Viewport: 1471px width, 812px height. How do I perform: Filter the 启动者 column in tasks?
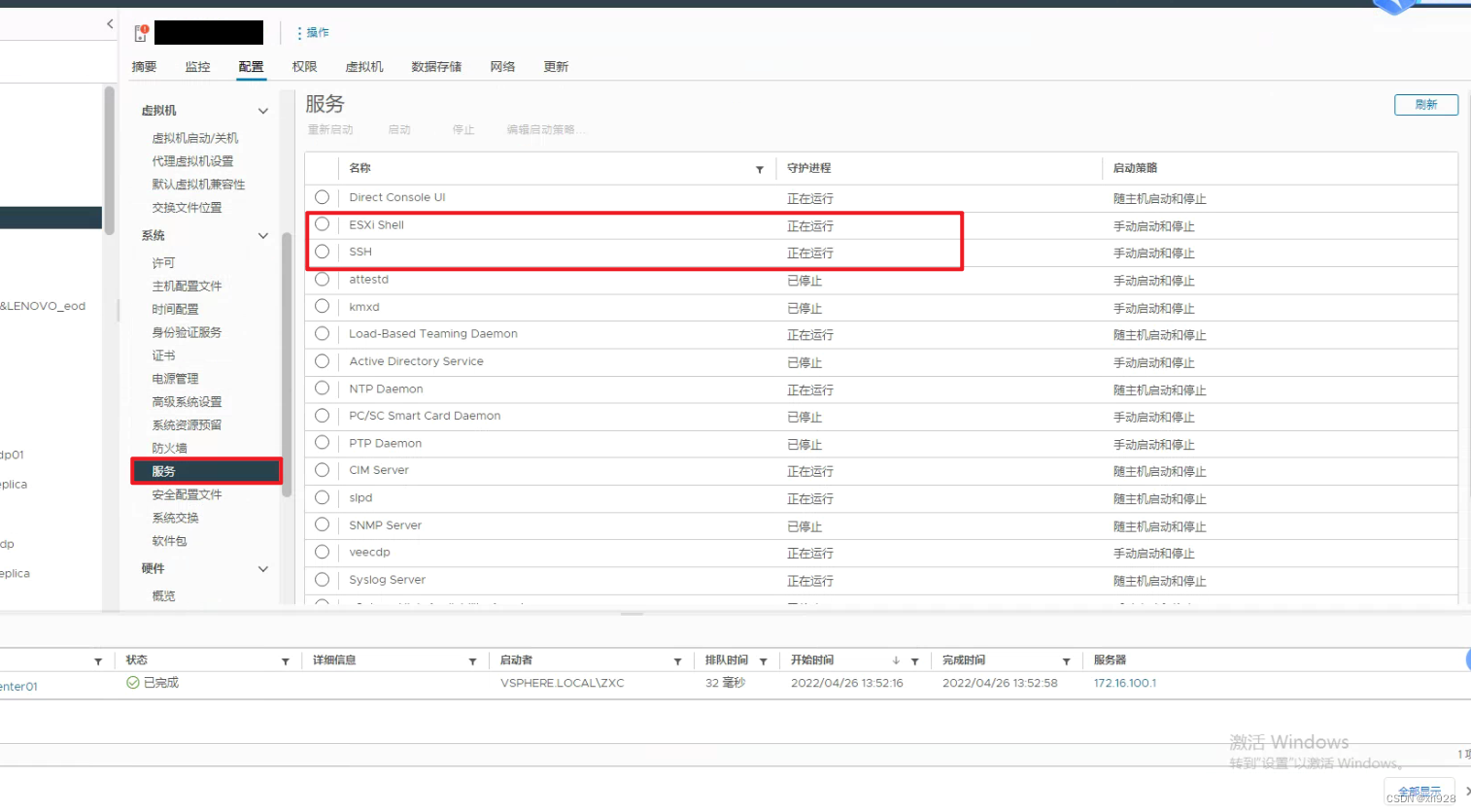point(677,661)
